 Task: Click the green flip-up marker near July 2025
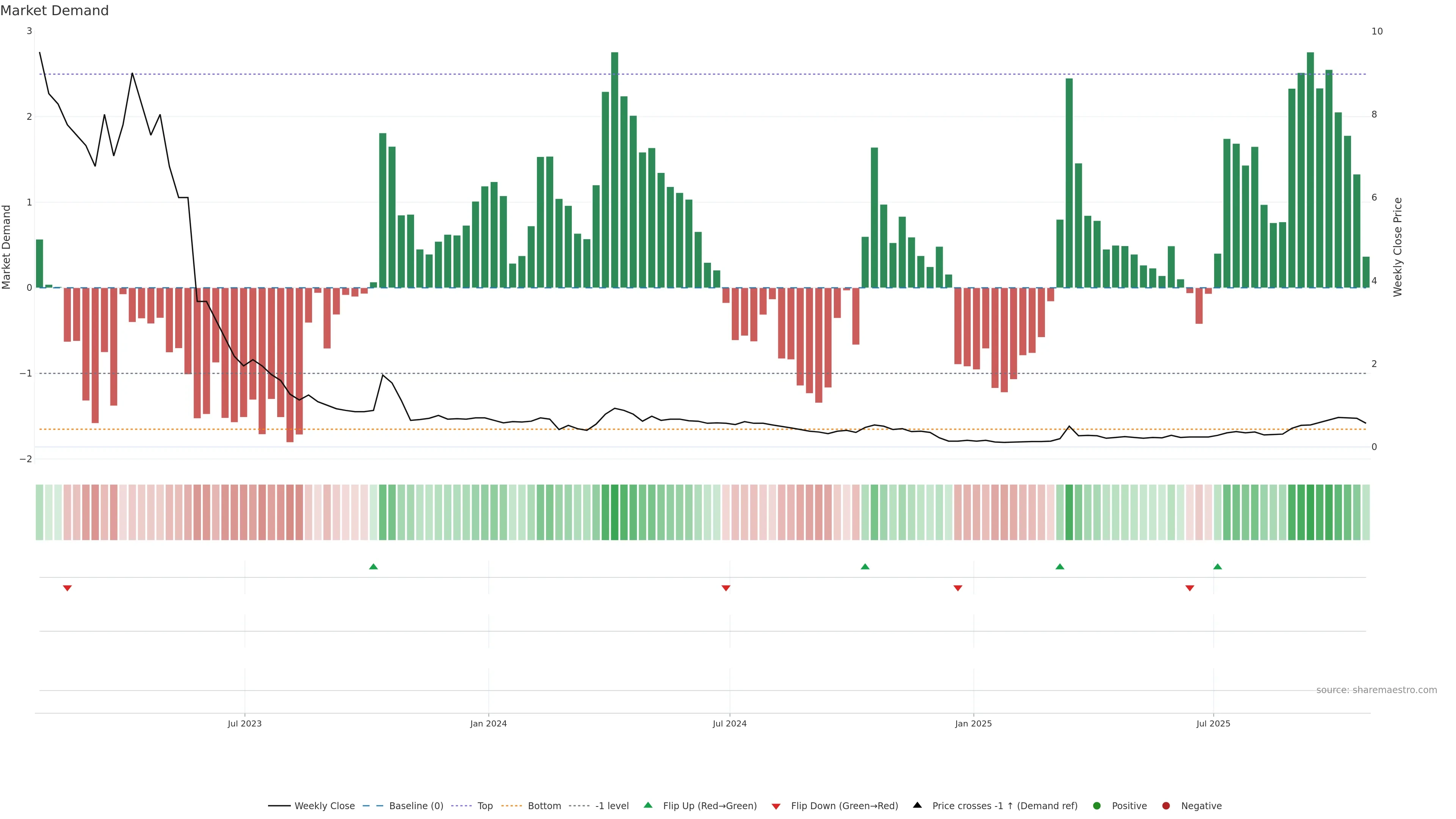click(1218, 566)
